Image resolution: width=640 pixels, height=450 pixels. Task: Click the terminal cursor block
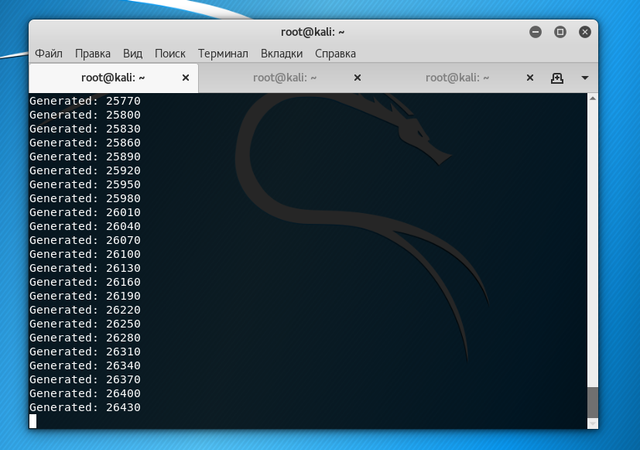pos(33,421)
